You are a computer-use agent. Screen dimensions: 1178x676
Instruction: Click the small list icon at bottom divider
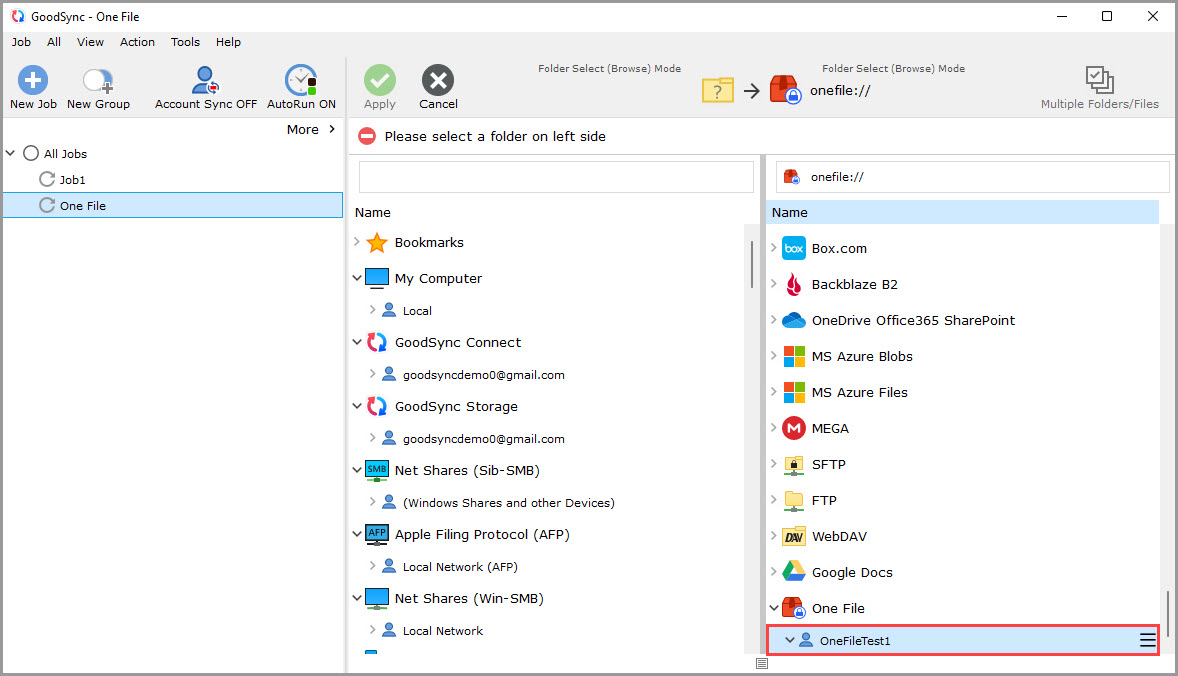[x=762, y=663]
